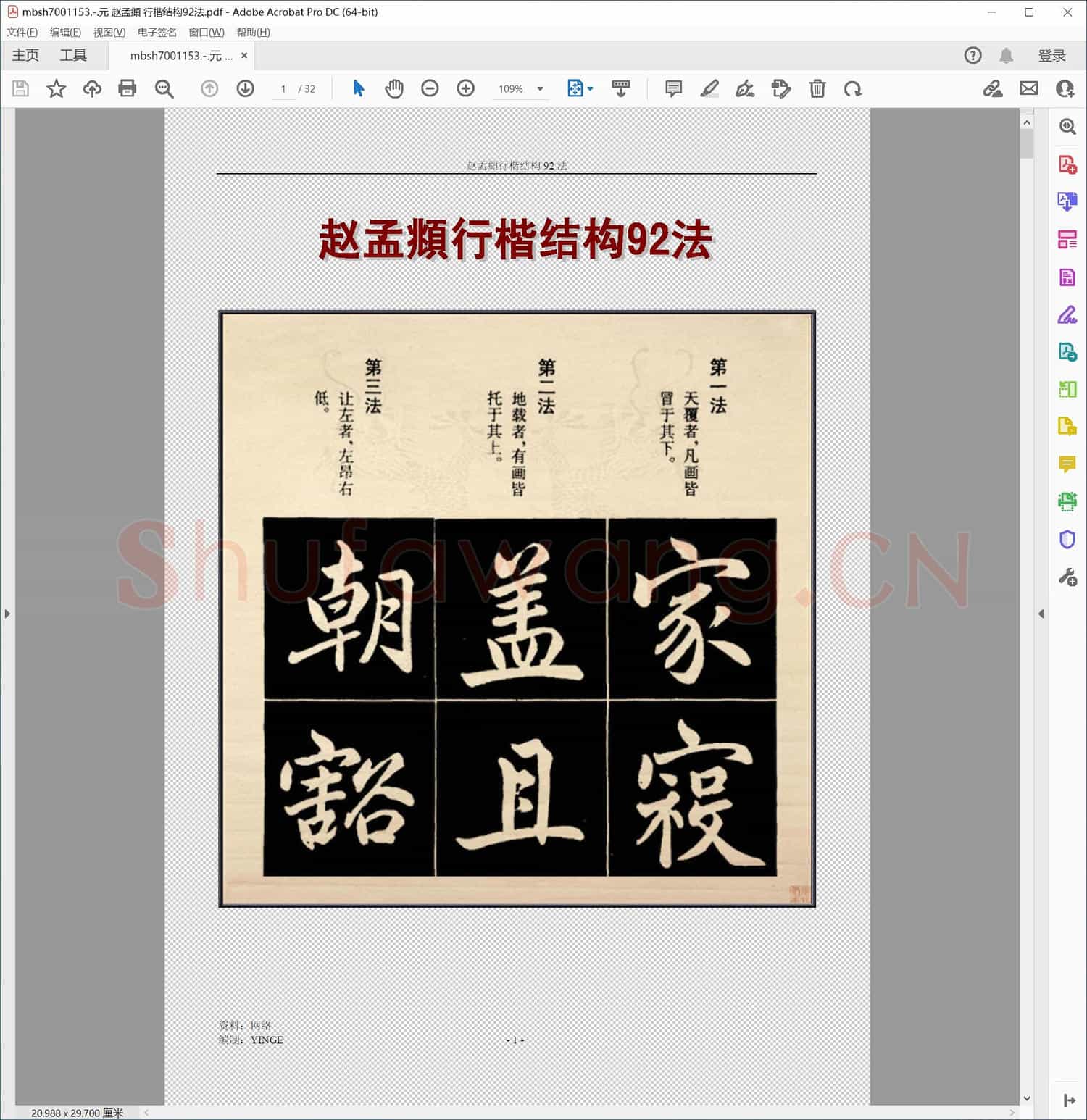Close the mbsh7001153 document tab
Image resolution: width=1087 pixels, height=1120 pixels.
pyautogui.click(x=244, y=56)
